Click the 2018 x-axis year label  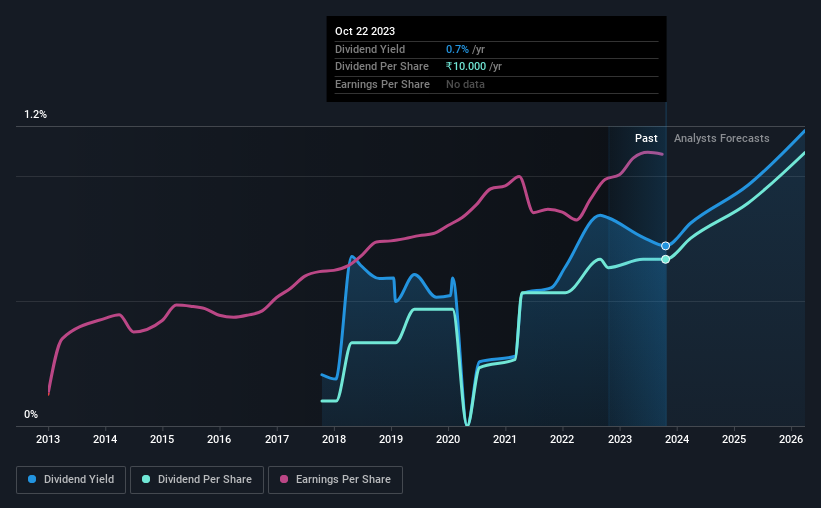coord(334,439)
